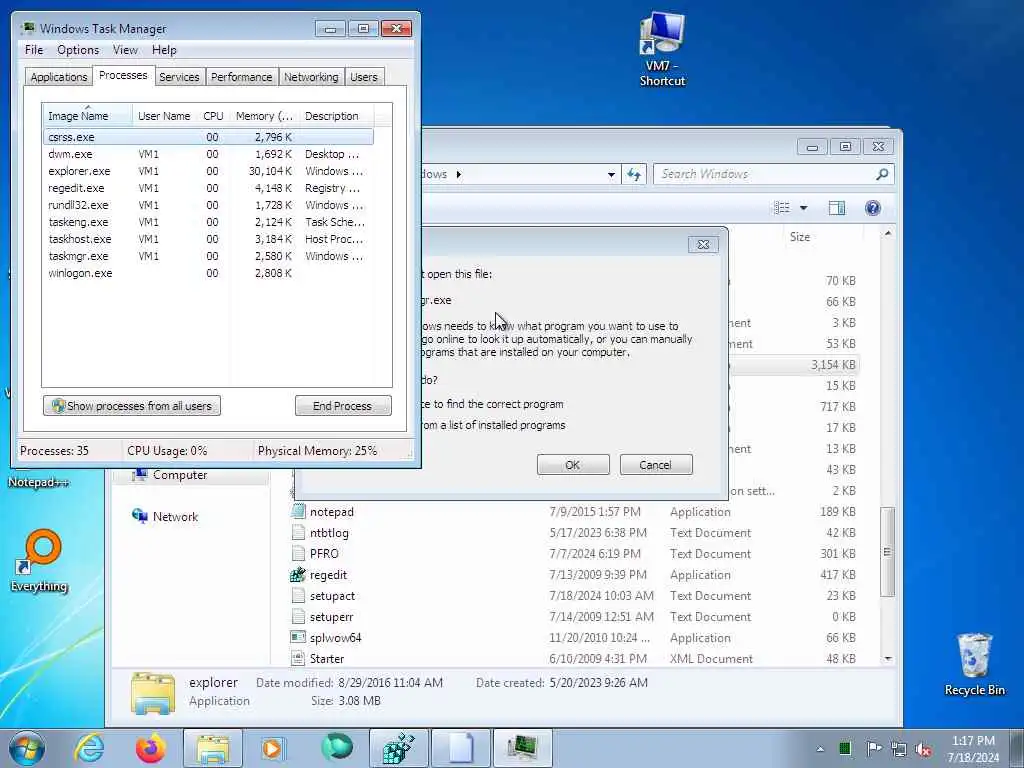Viewport: 1024px width, 768px height.
Task: Select the Everything desktop shortcut
Action: point(39,560)
